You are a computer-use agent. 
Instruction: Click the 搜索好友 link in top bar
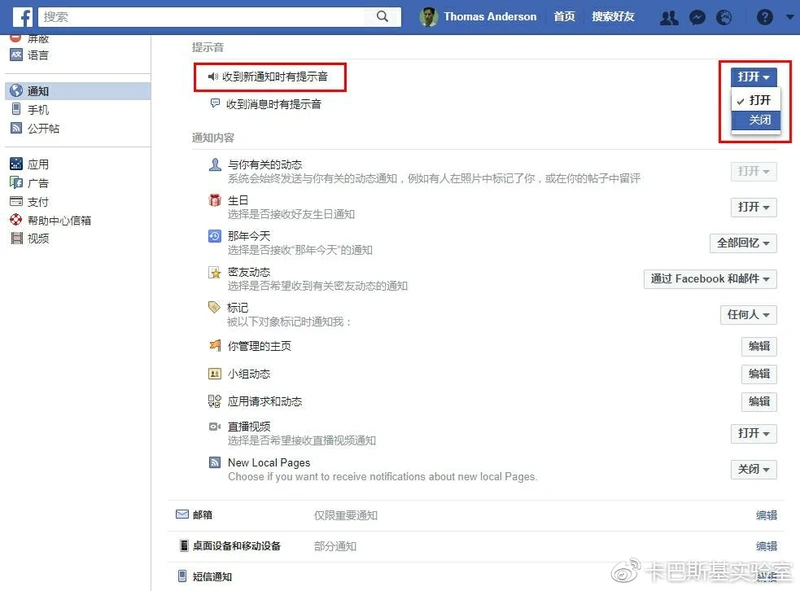point(613,17)
